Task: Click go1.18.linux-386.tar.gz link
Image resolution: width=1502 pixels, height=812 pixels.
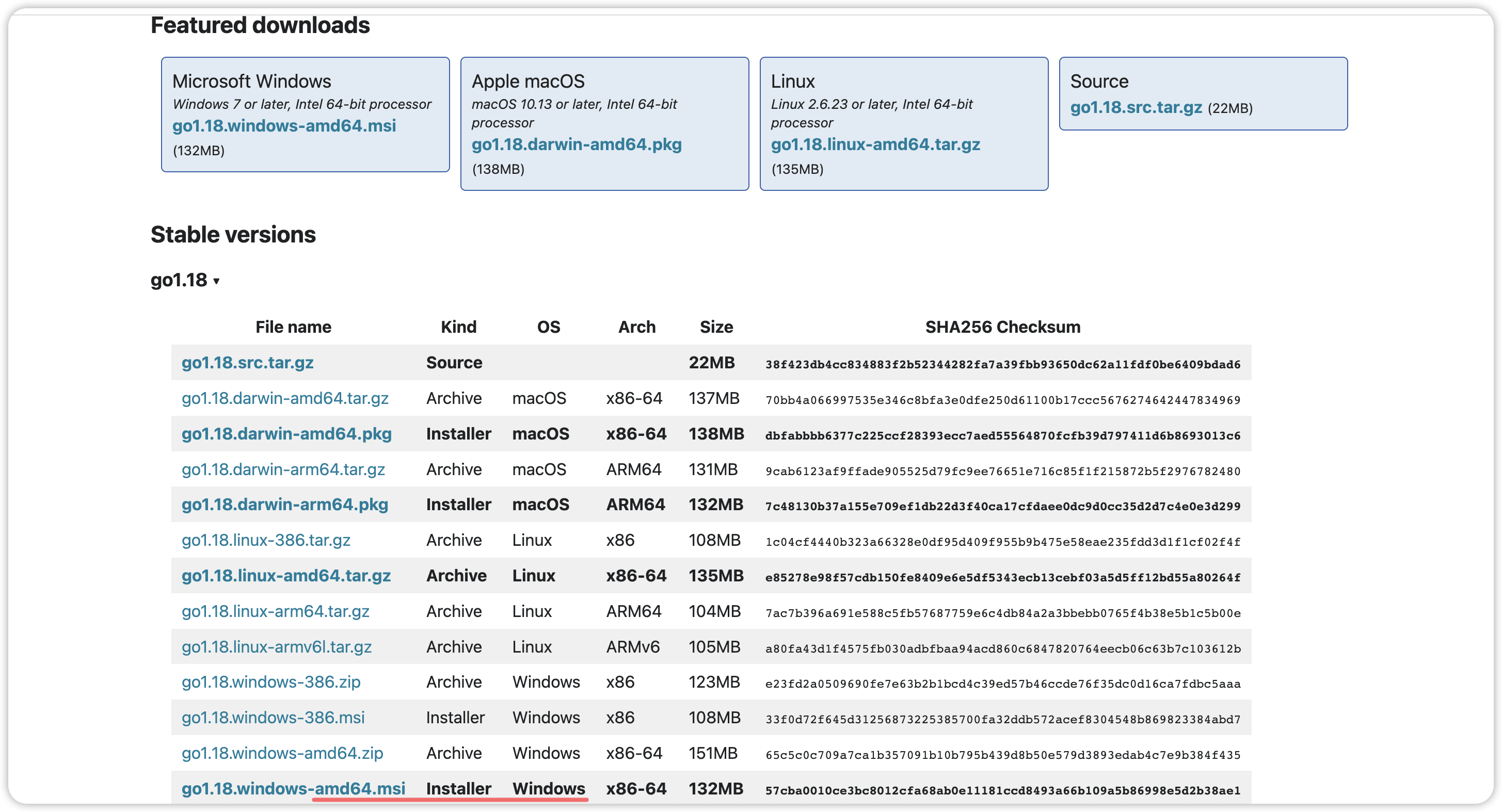Action: point(266,540)
